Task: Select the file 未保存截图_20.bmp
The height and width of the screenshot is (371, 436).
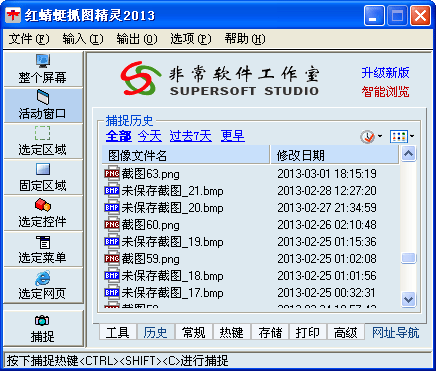Action: [x=172, y=208]
